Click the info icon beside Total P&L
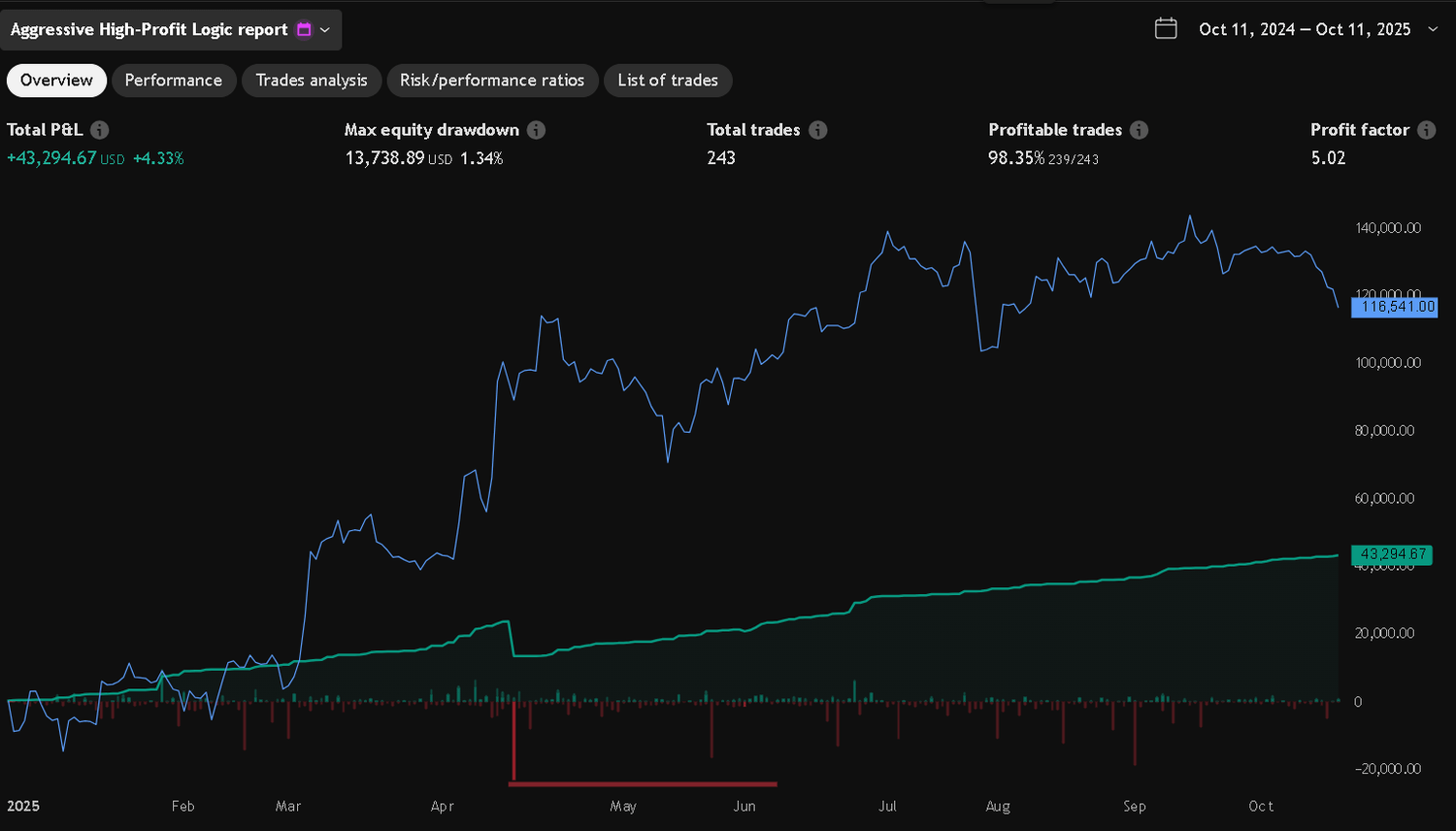Image resolution: width=1456 pixels, height=831 pixels. [x=100, y=130]
